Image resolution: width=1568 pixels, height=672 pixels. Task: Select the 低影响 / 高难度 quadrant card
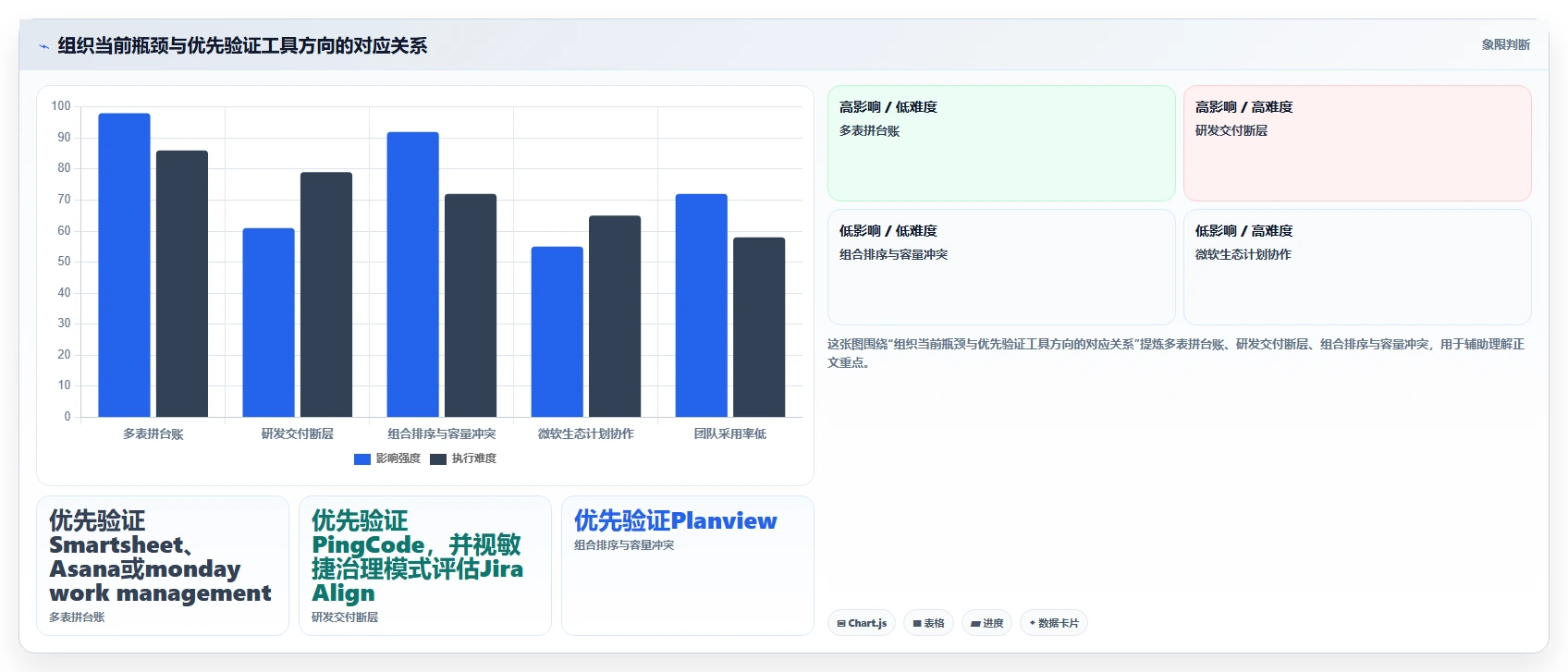(x=1357, y=267)
